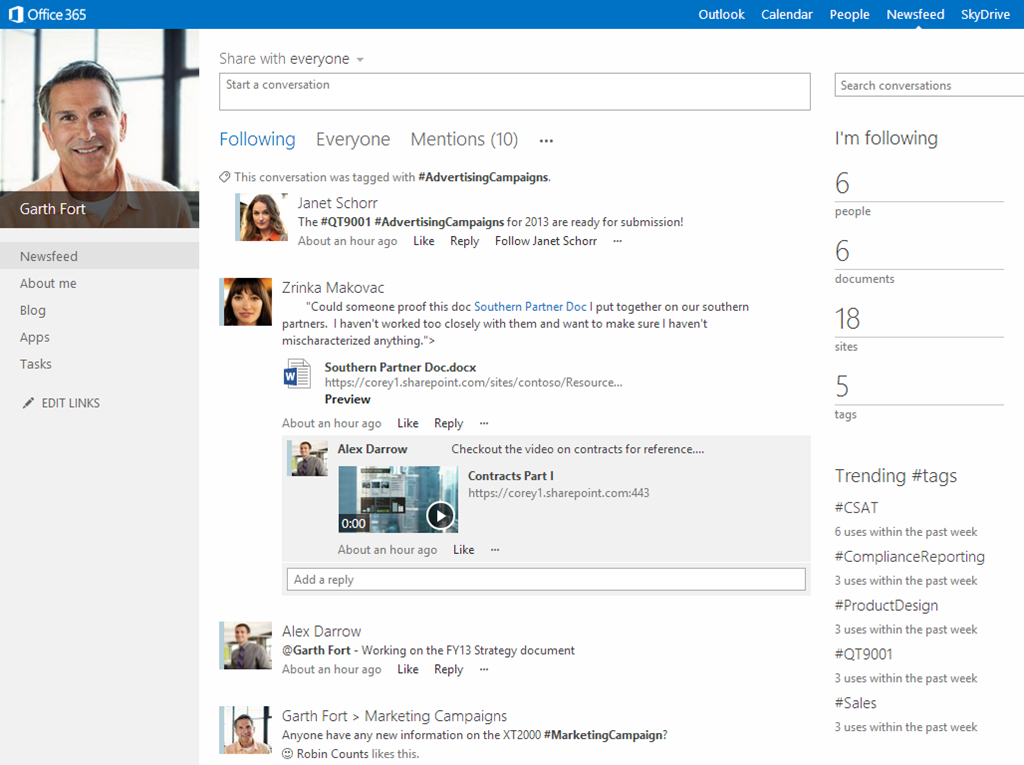
Task: Open more options on Janet Schorr's post
Action: 617,241
